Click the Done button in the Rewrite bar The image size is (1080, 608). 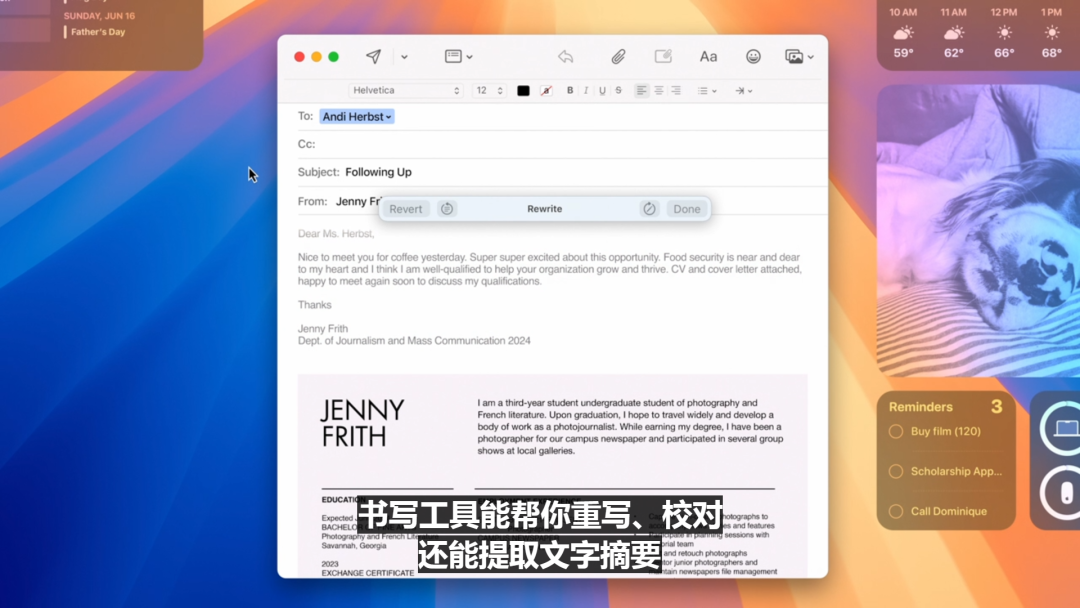coord(687,209)
